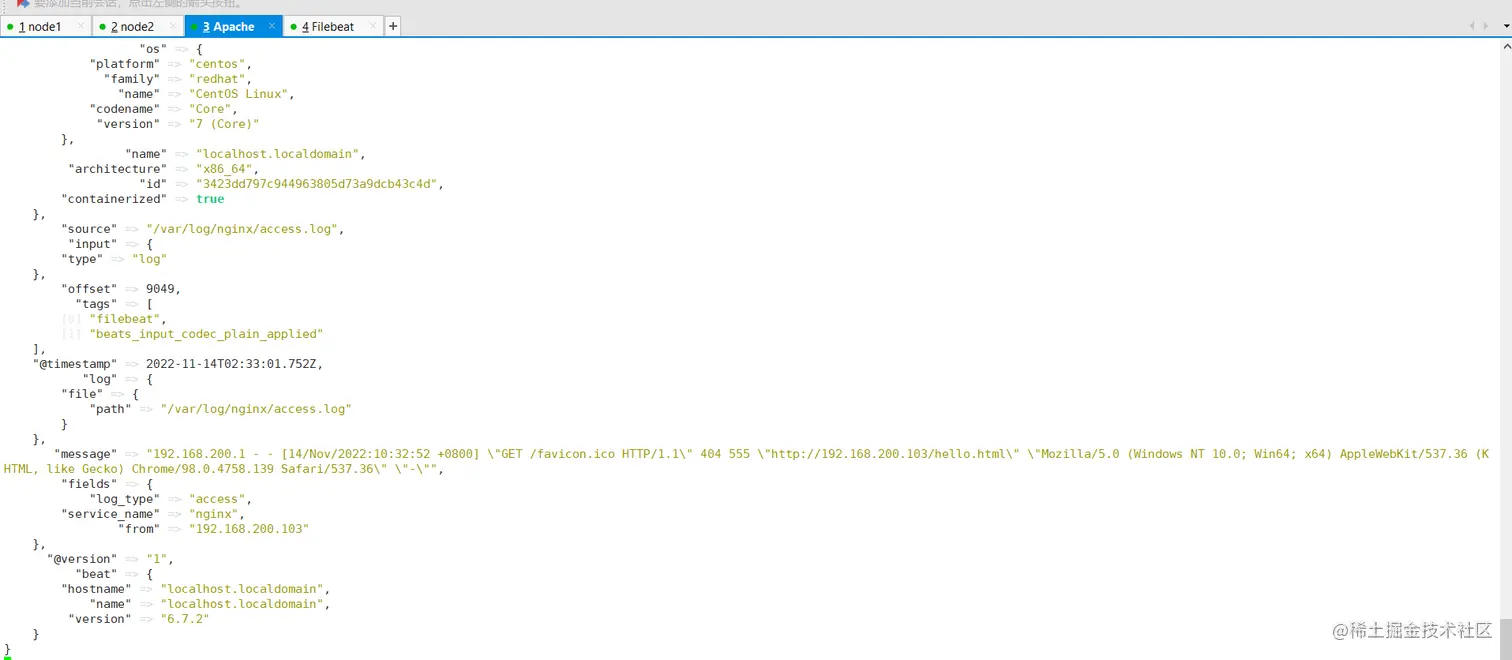Click the "GET /favicon.ico" part of message
This screenshot has height=660, width=1512.
(x=554, y=454)
